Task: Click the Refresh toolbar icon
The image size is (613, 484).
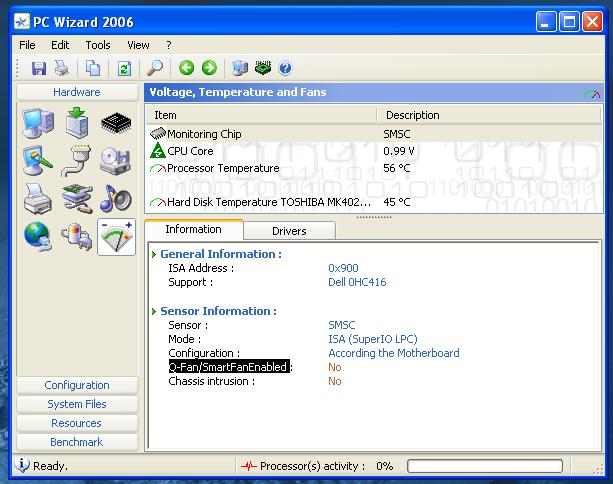Action: [x=124, y=68]
